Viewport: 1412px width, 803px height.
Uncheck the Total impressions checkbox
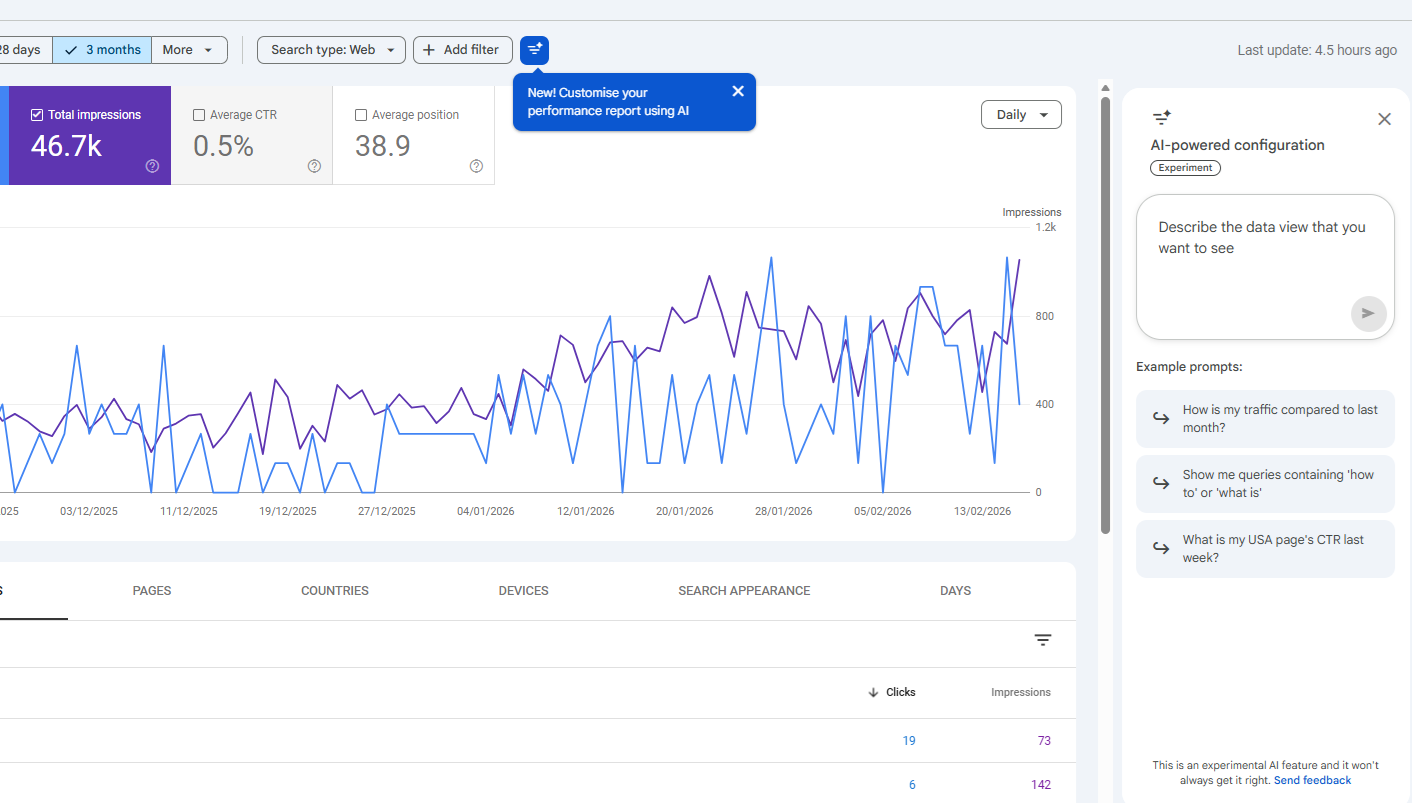pos(37,114)
